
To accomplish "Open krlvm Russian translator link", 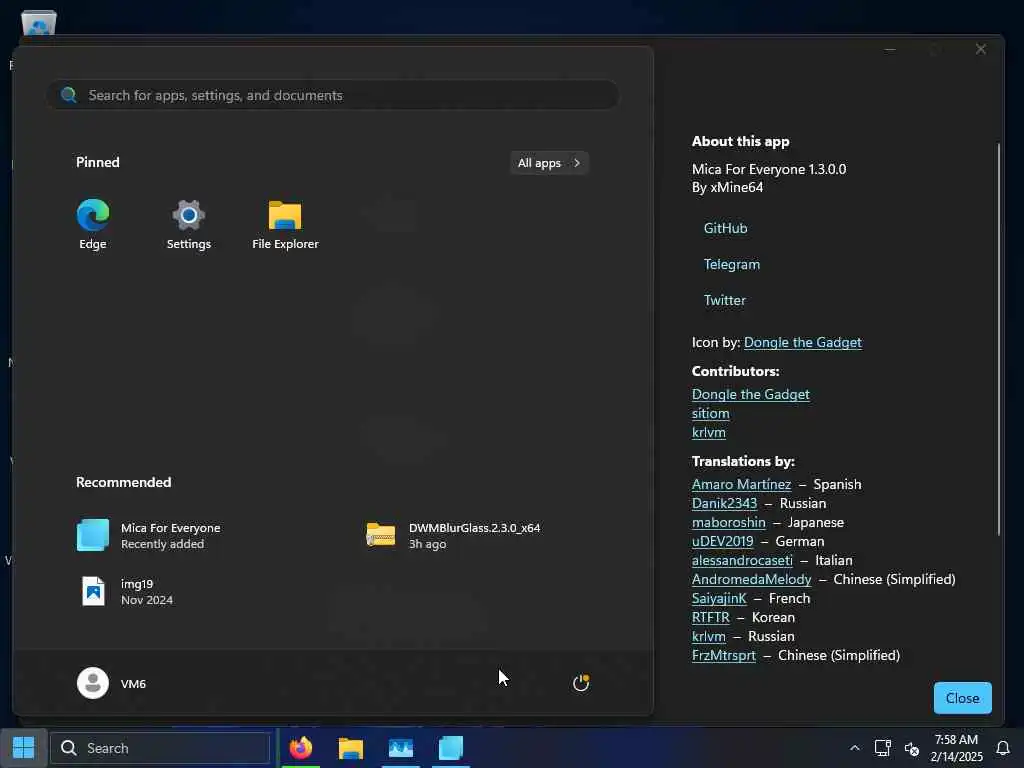I will [x=709, y=635].
